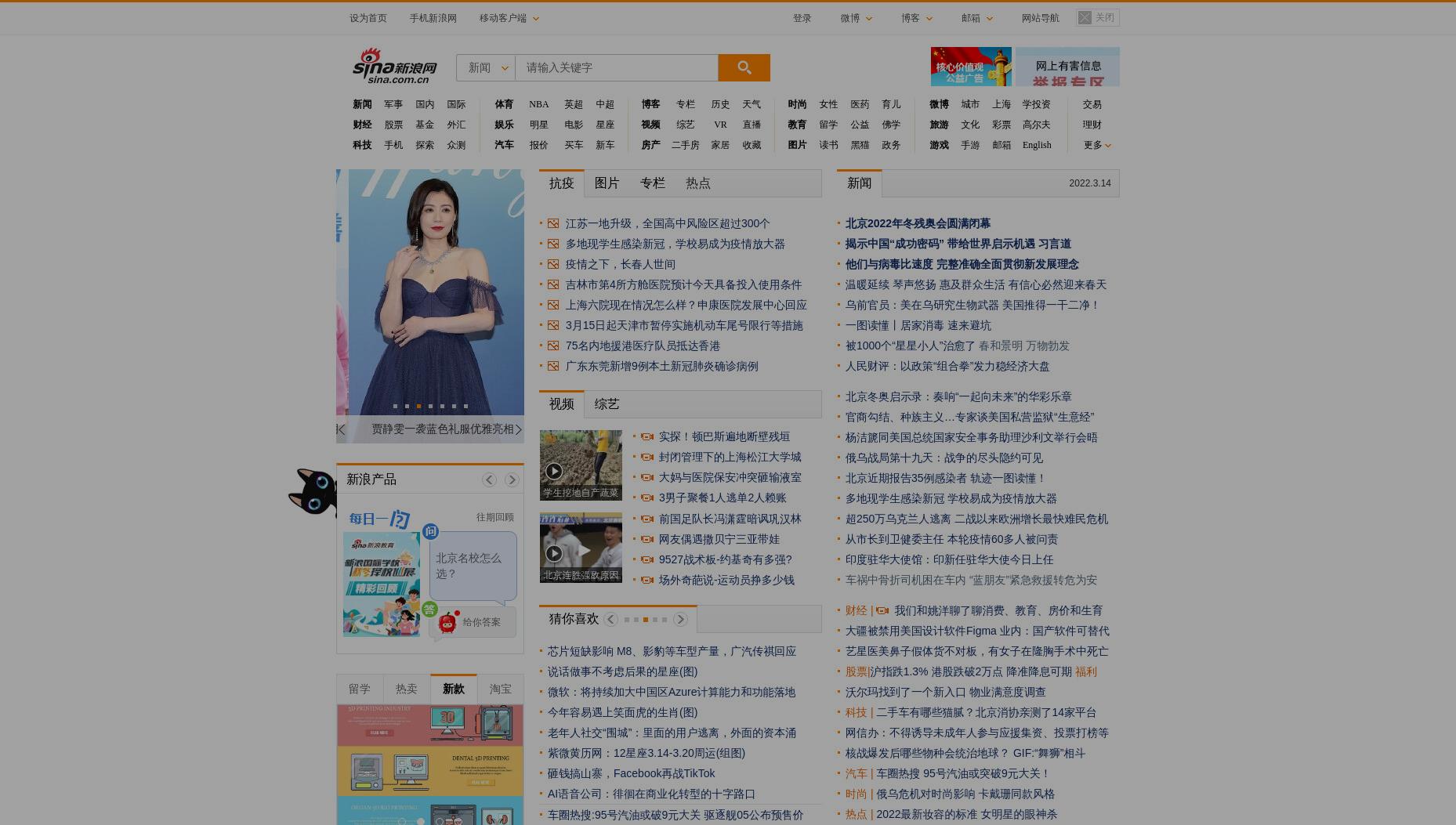Select the second 猜你喜欢 page dot

click(636, 620)
